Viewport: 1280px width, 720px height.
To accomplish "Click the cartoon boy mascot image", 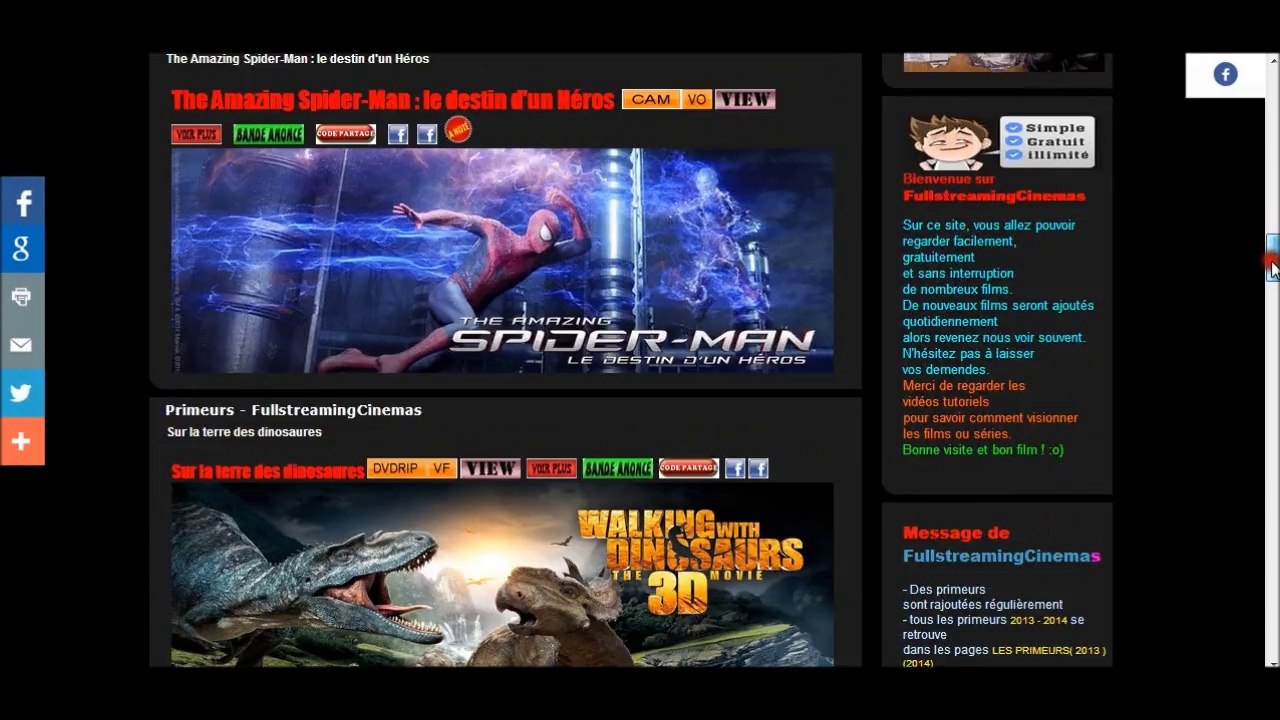I will pos(950,142).
